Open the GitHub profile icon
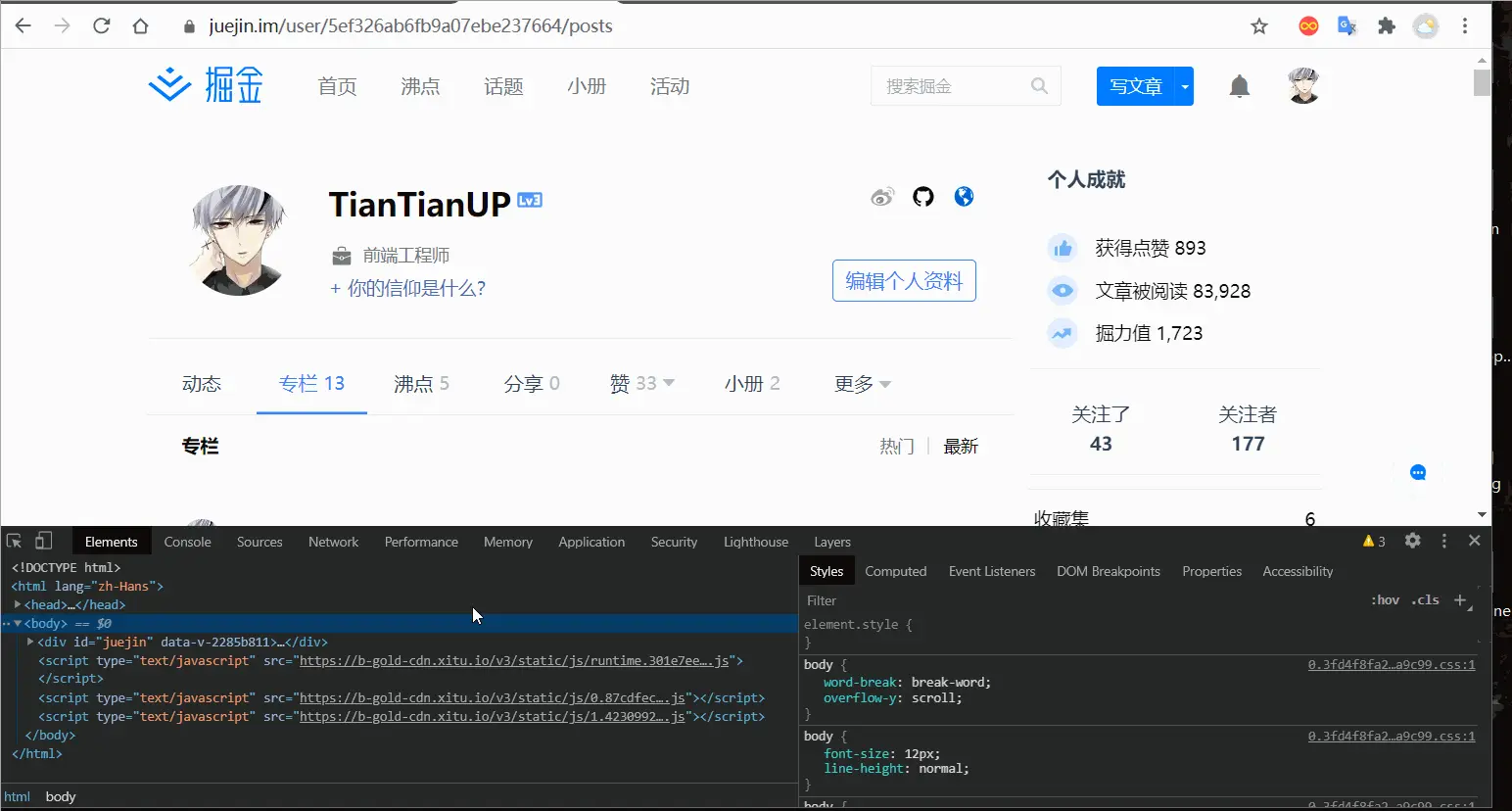This screenshot has height=811, width=1512. point(923,197)
